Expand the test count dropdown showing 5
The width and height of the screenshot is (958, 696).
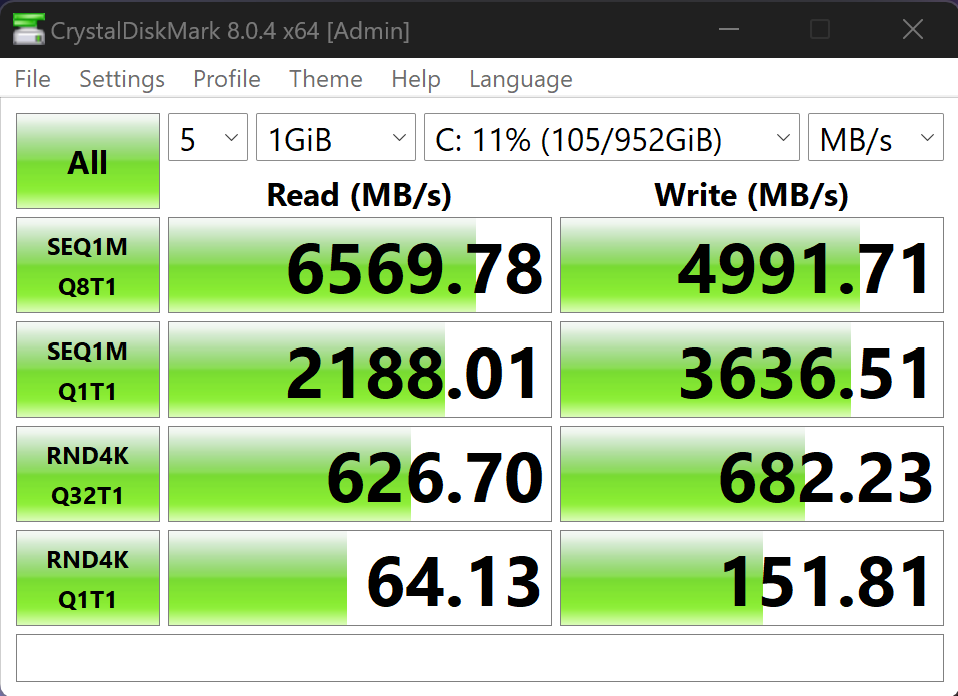tap(208, 137)
